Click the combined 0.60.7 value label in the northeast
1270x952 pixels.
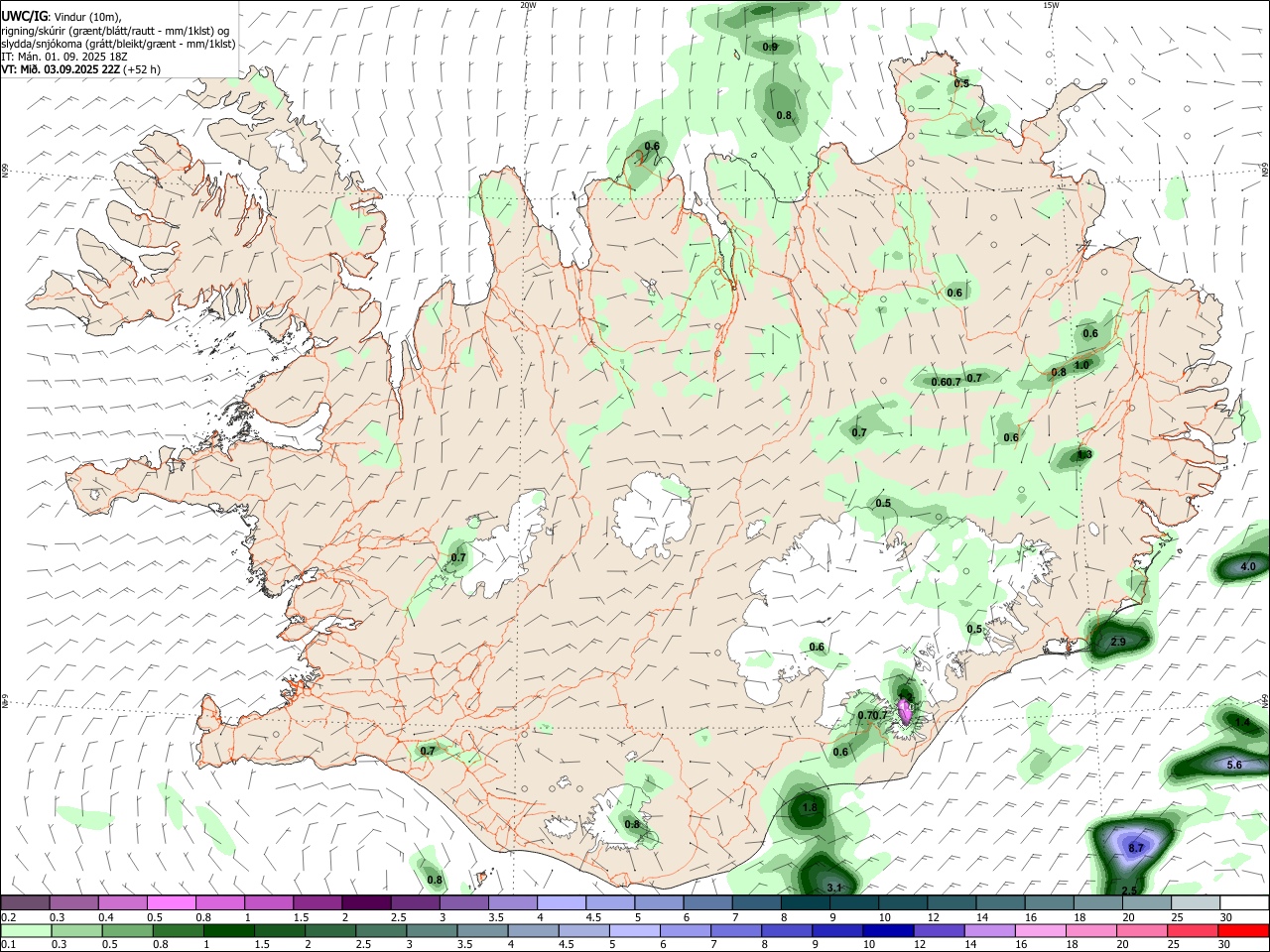[x=947, y=382]
